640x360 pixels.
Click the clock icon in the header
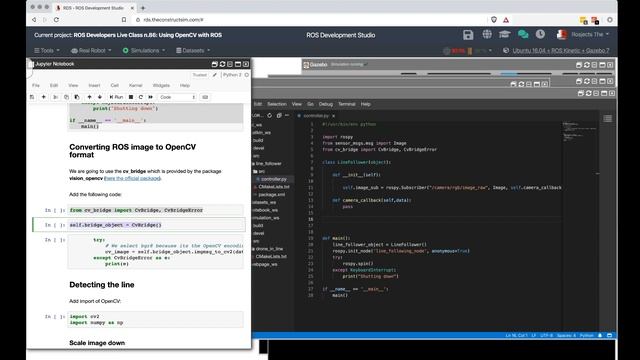[x=540, y=34]
